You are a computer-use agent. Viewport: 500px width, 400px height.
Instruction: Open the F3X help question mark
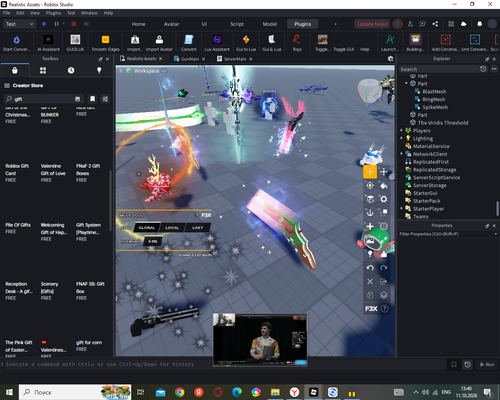[385, 309]
